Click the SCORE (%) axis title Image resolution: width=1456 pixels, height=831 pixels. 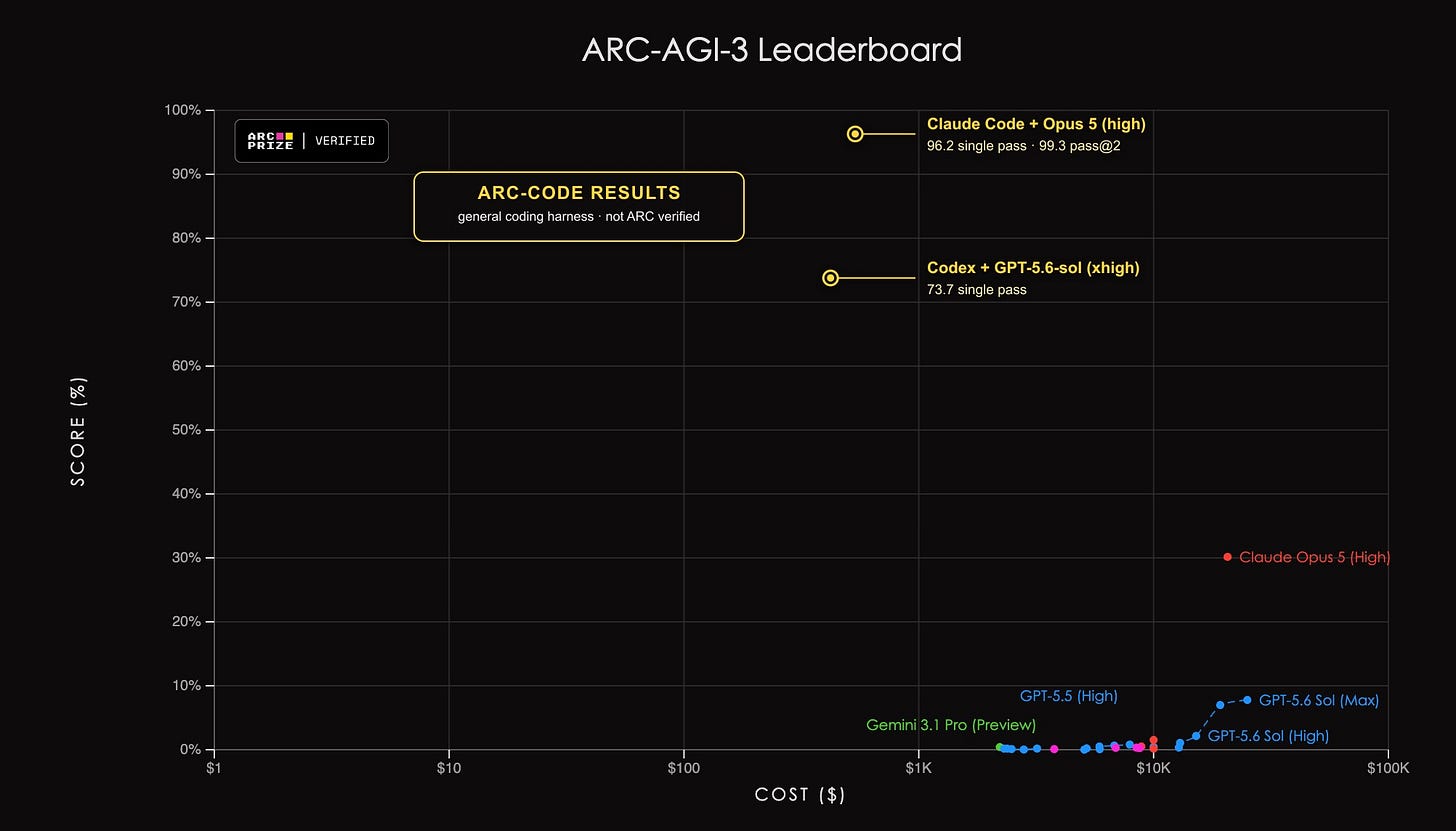pyautogui.click(x=79, y=431)
